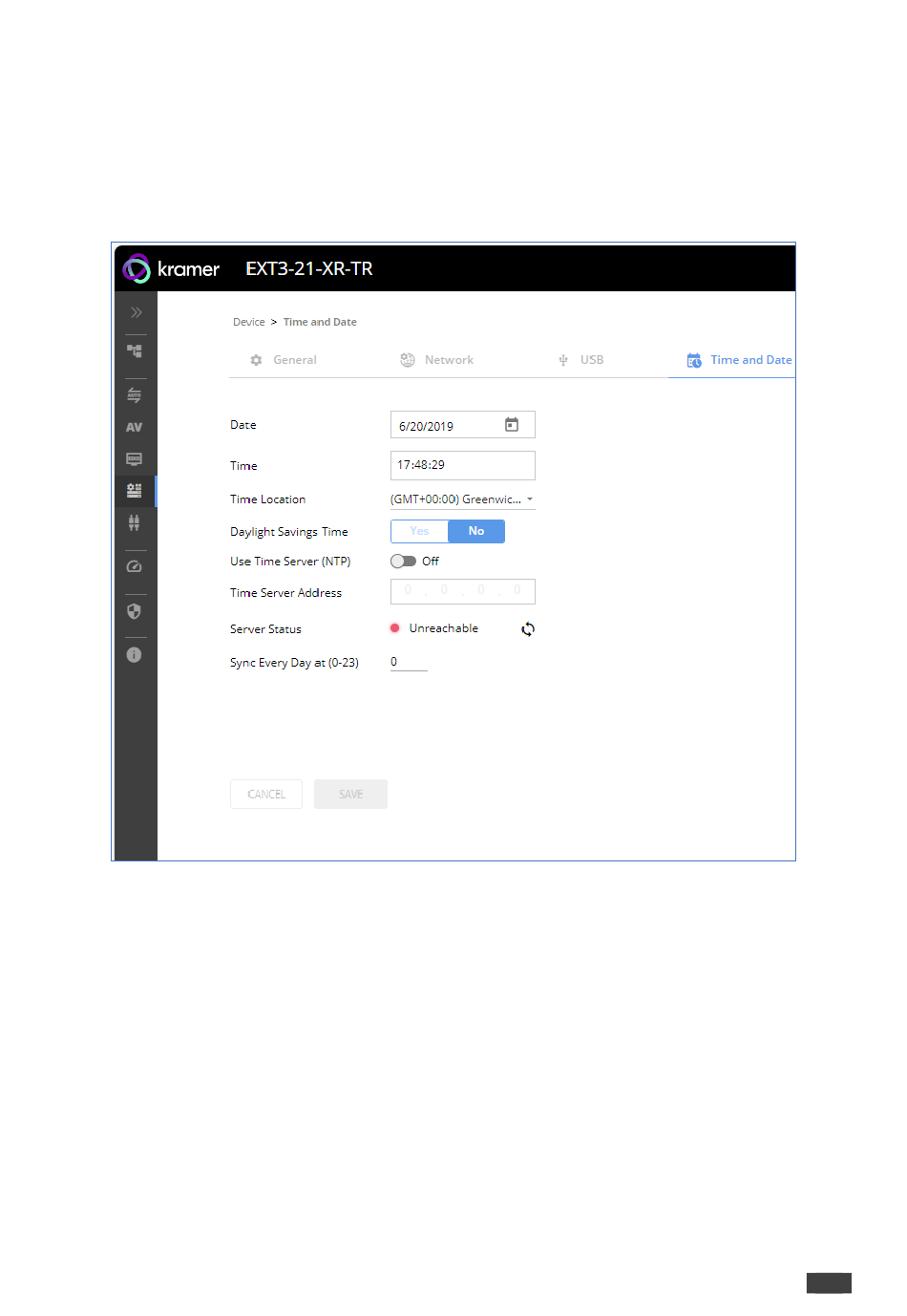The width and height of the screenshot is (907, 1316).
Task: Open the About info sidebar icon
Action: click(x=135, y=655)
